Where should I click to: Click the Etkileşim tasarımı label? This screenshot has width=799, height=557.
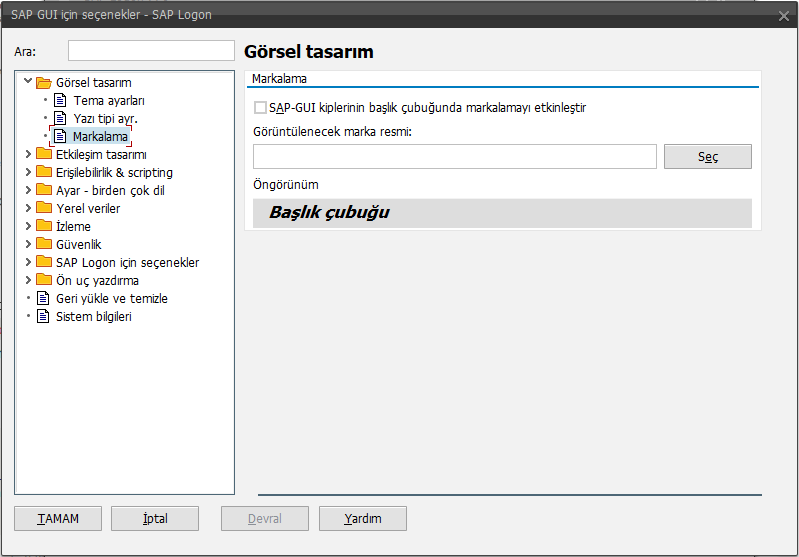pyautogui.click(x=101, y=154)
